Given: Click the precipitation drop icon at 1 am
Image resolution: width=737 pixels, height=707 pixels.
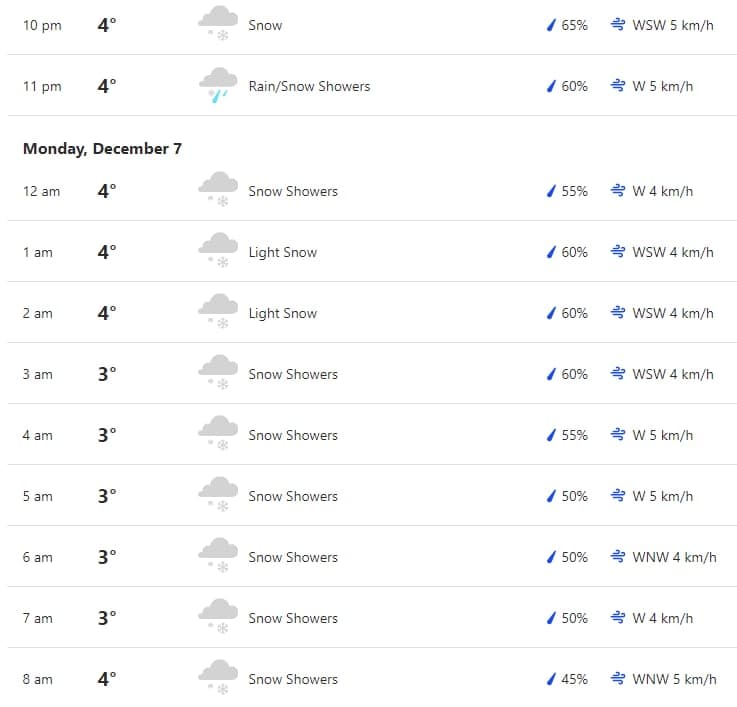Looking at the screenshot, I should click(551, 252).
